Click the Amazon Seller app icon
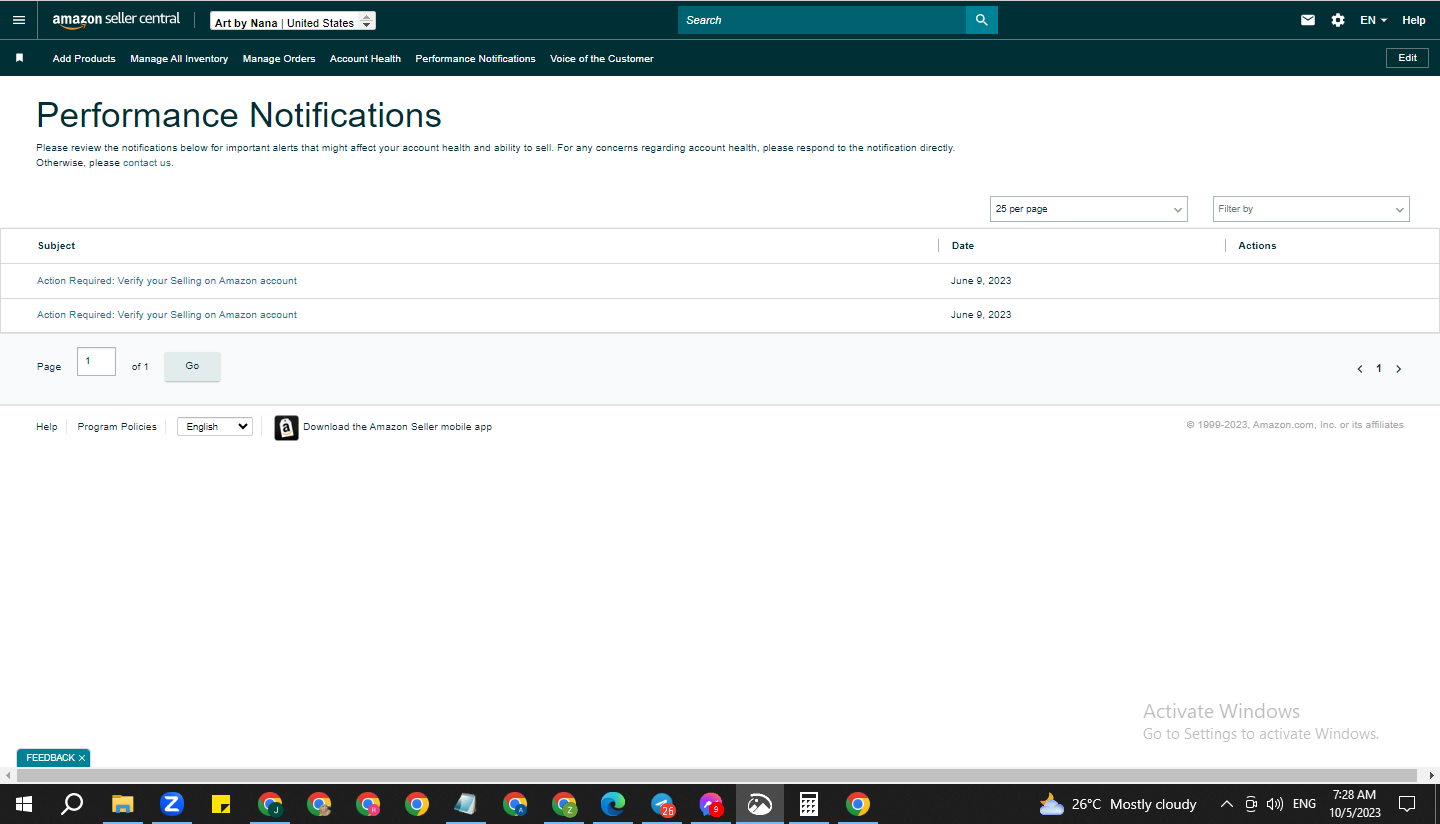1440x824 pixels. pyautogui.click(x=287, y=428)
